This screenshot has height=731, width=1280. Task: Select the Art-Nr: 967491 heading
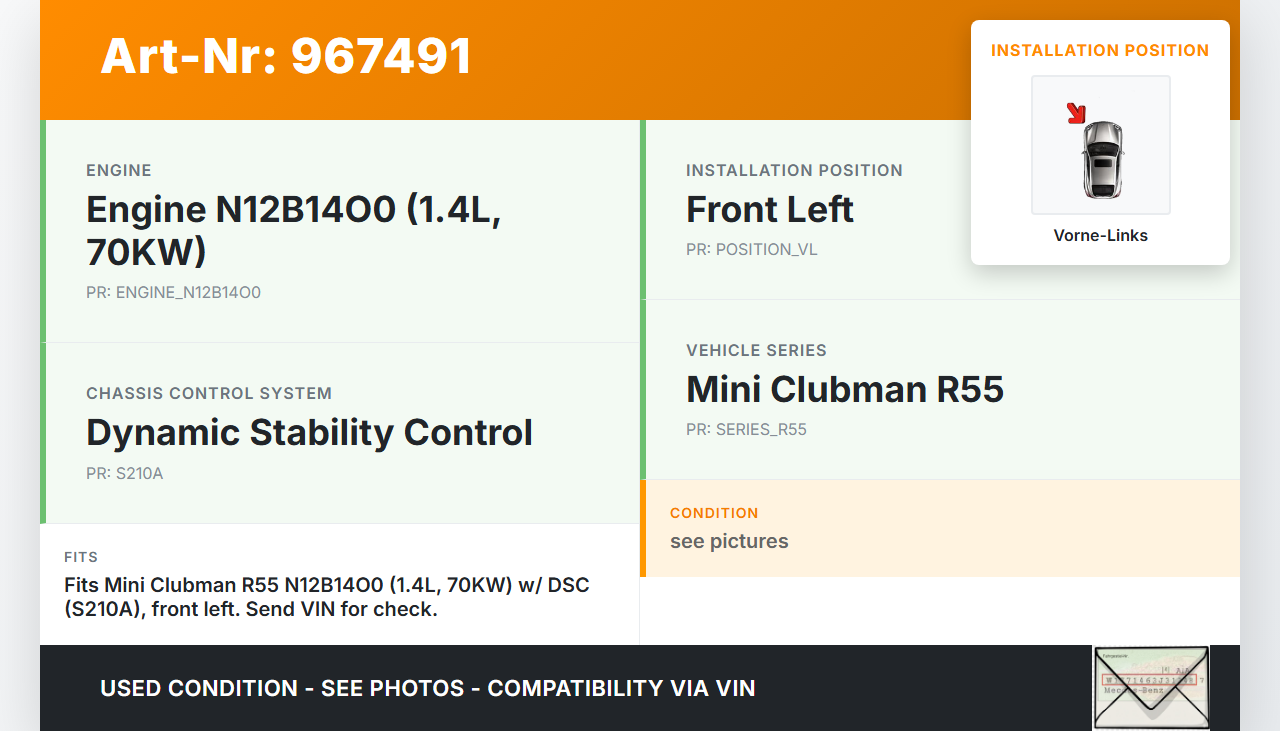[x=286, y=56]
